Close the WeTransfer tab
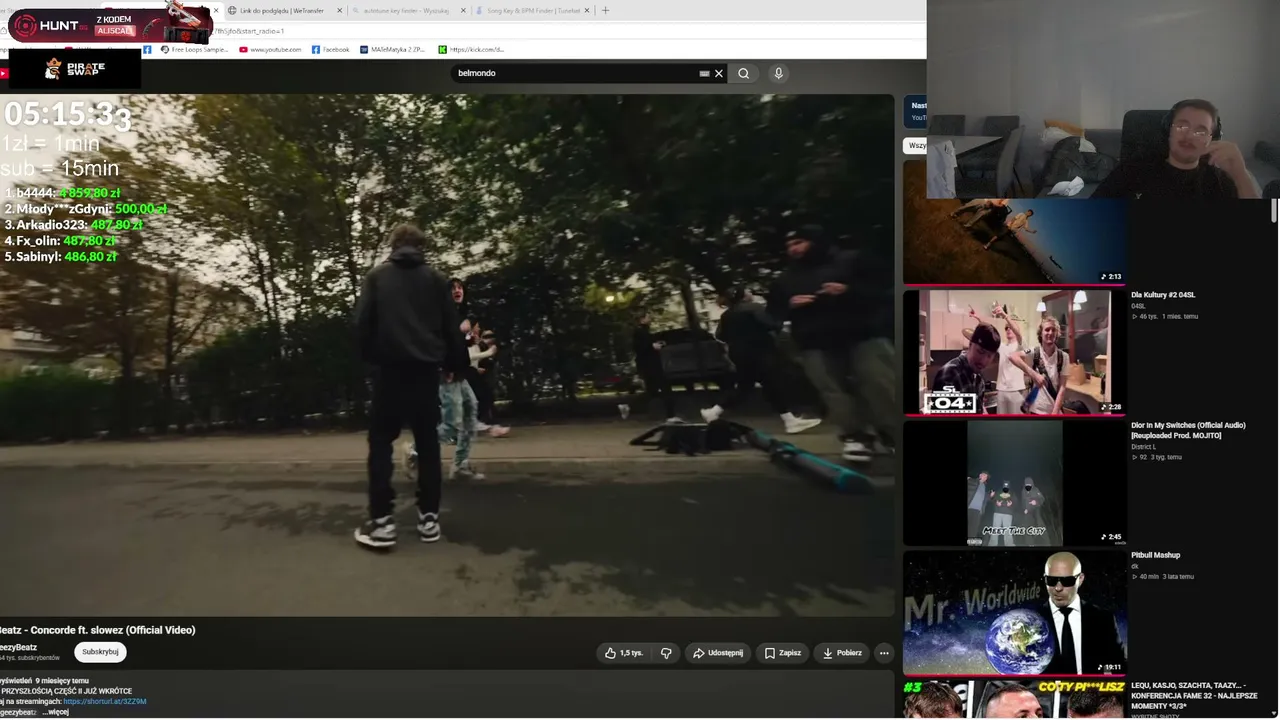 (x=340, y=10)
